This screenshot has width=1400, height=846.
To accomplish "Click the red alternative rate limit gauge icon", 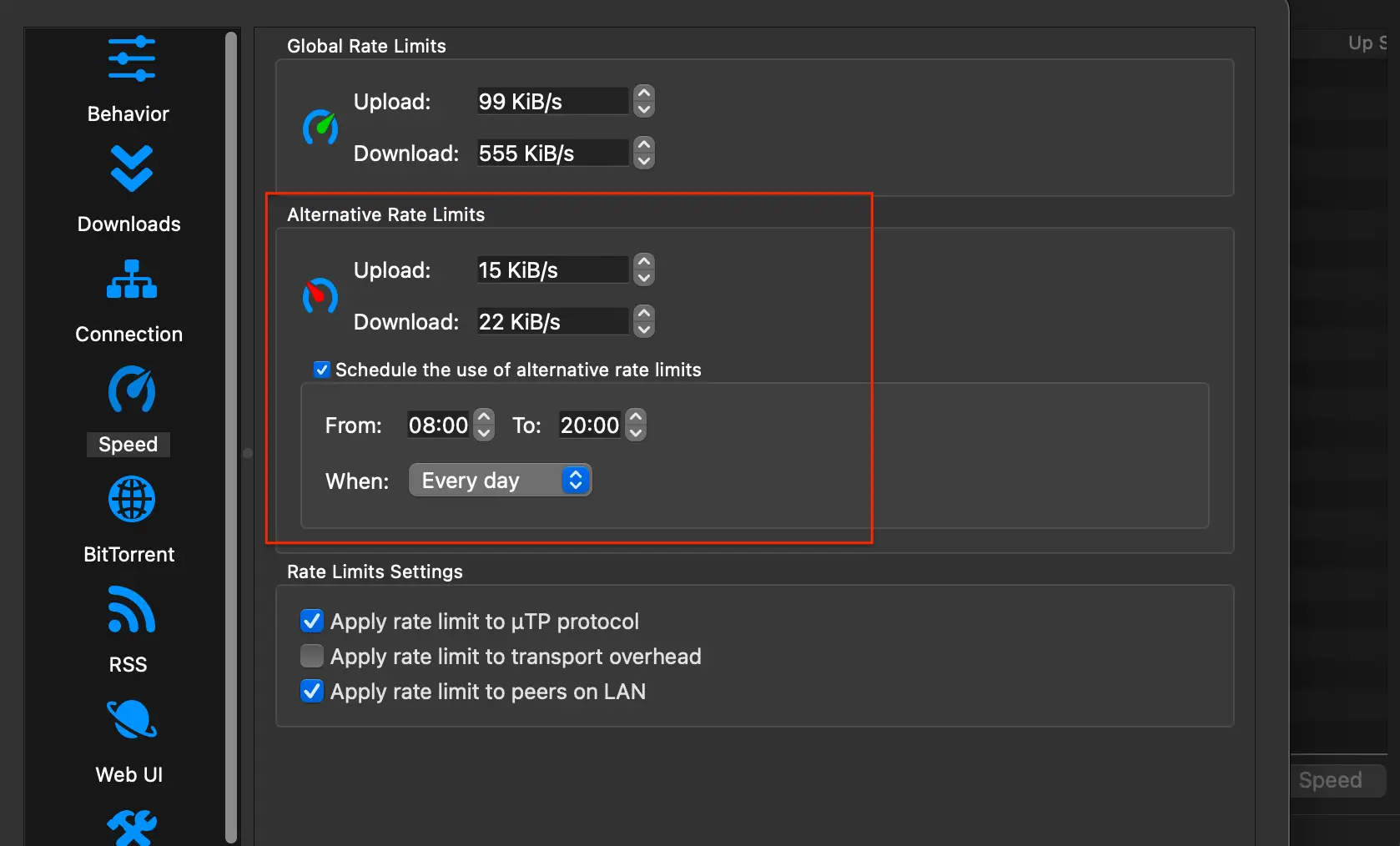I will (x=320, y=295).
